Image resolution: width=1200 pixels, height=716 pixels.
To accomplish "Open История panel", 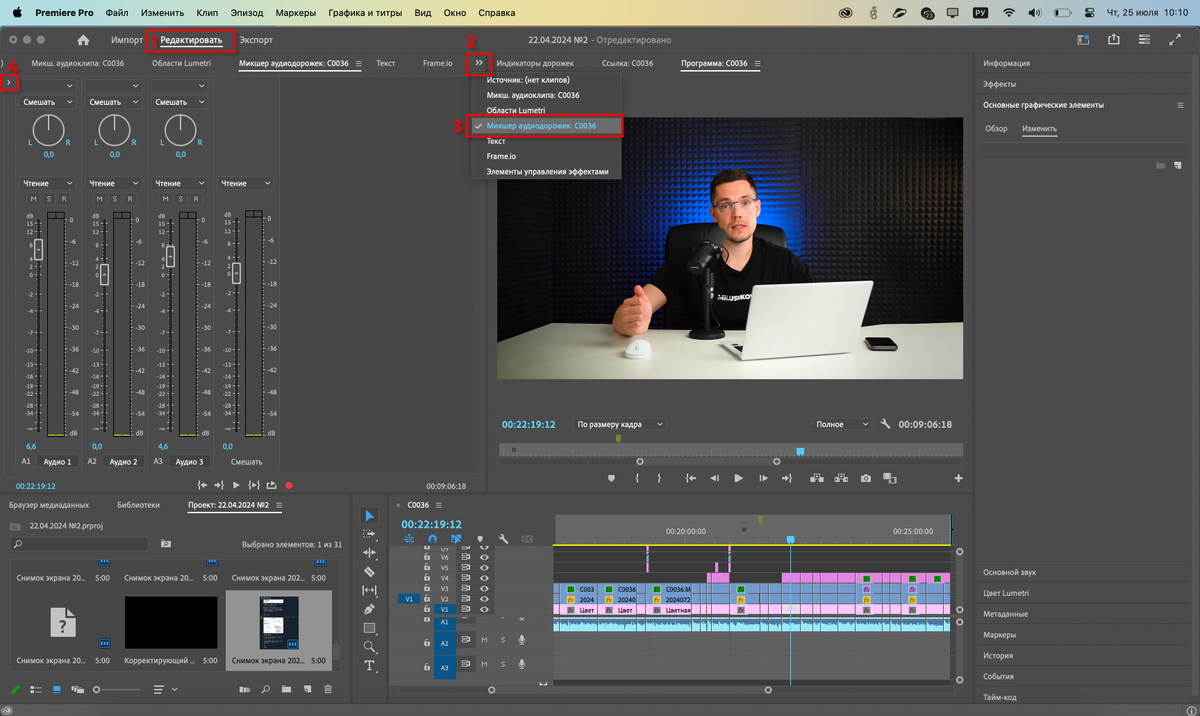I will click(x=999, y=656).
